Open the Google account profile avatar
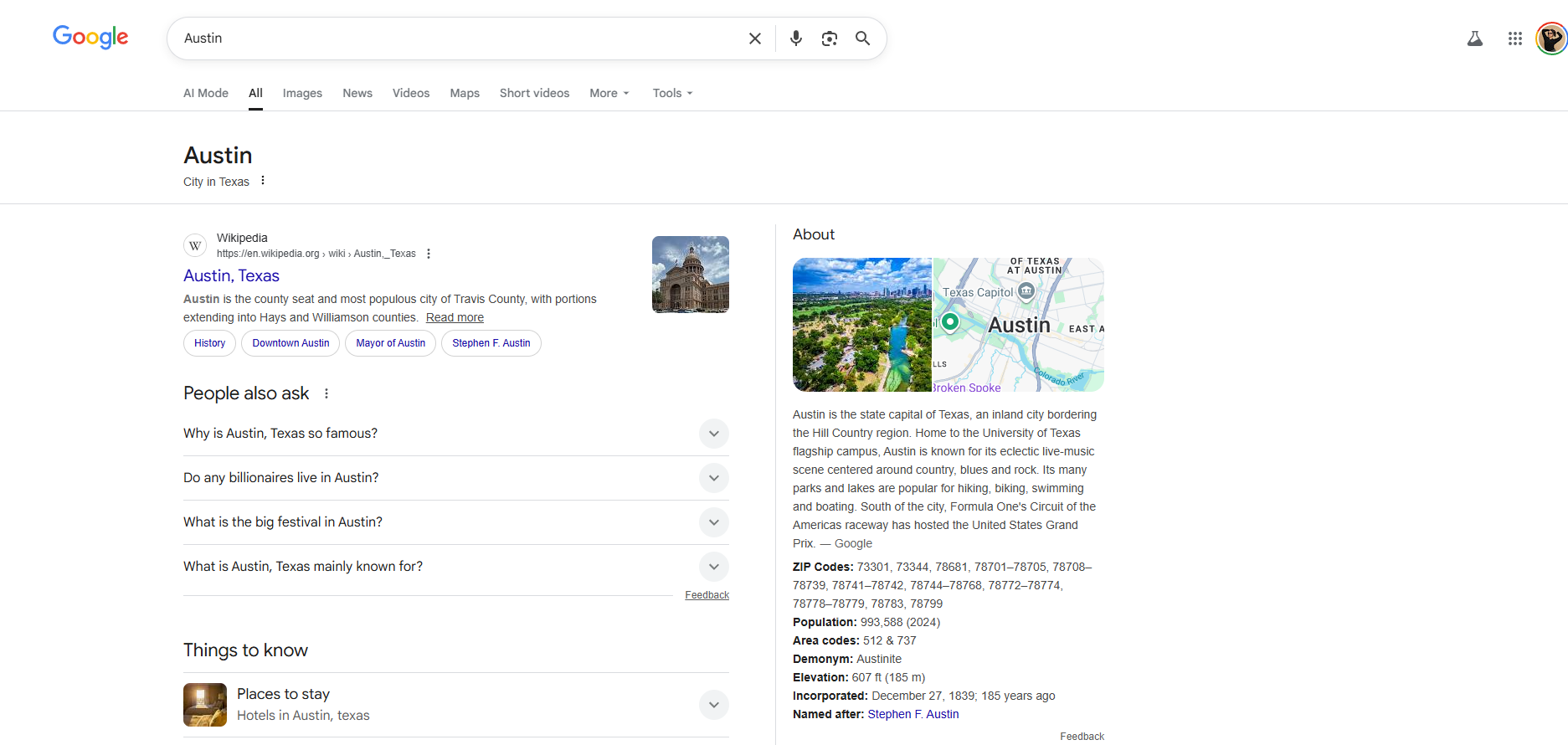1568x745 pixels. click(x=1550, y=39)
